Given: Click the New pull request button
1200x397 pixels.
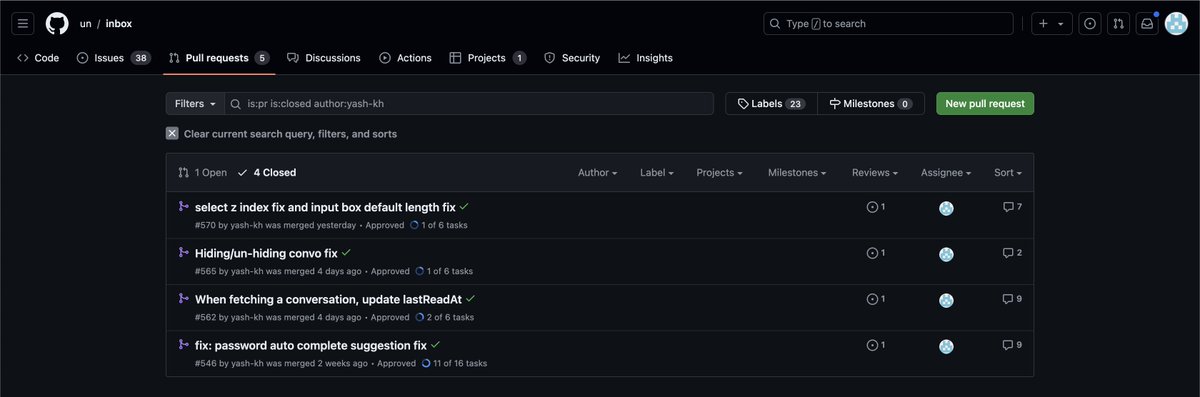Looking at the screenshot, I should coord(985,103).
